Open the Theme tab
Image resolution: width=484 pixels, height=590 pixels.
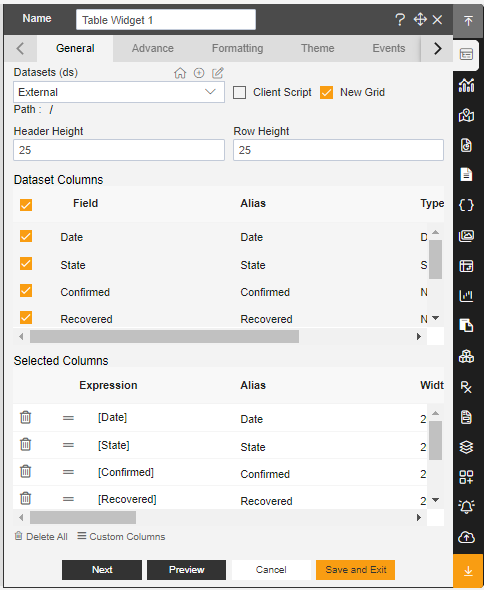point(317,48)
